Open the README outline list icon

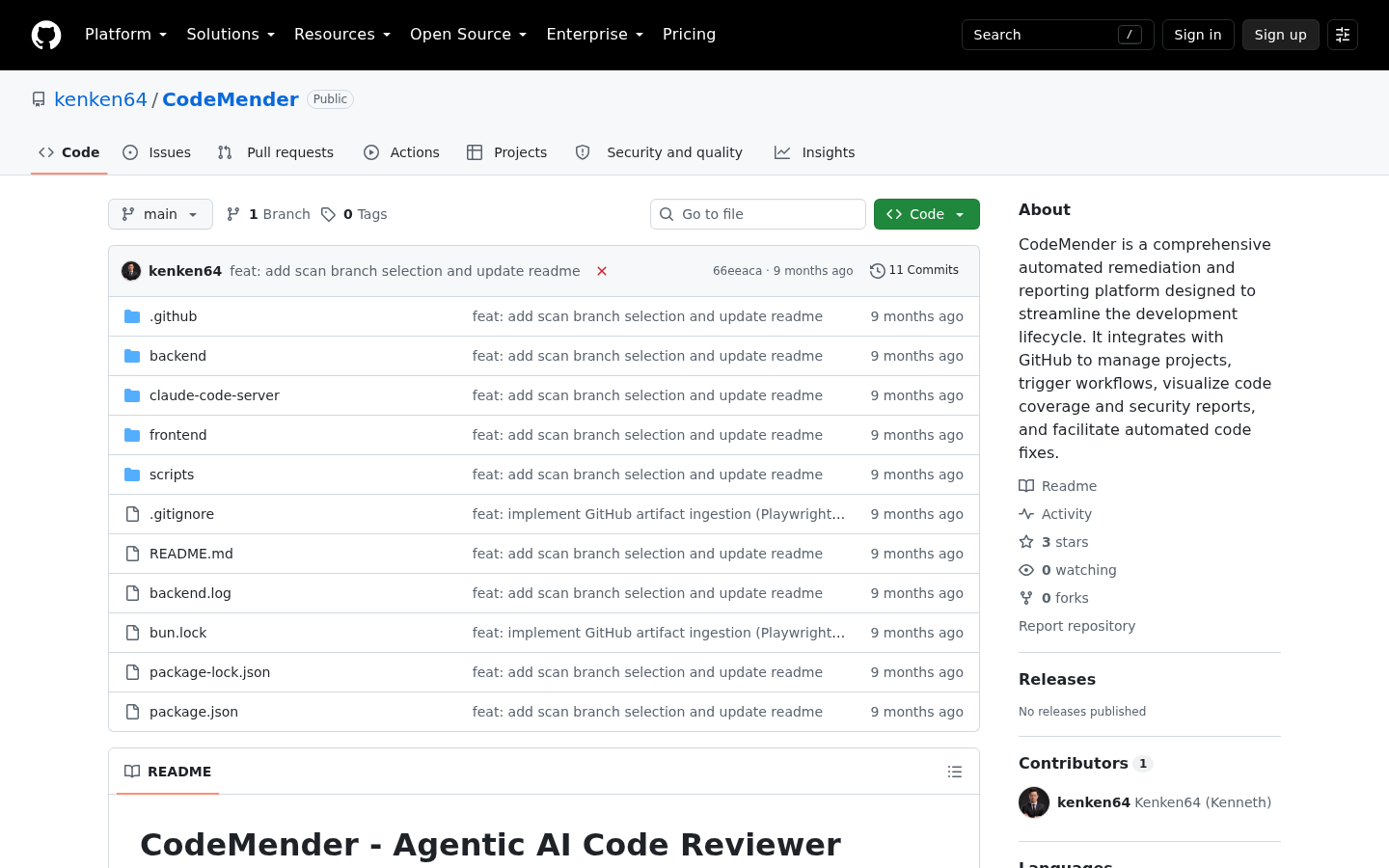coord(955,772)
